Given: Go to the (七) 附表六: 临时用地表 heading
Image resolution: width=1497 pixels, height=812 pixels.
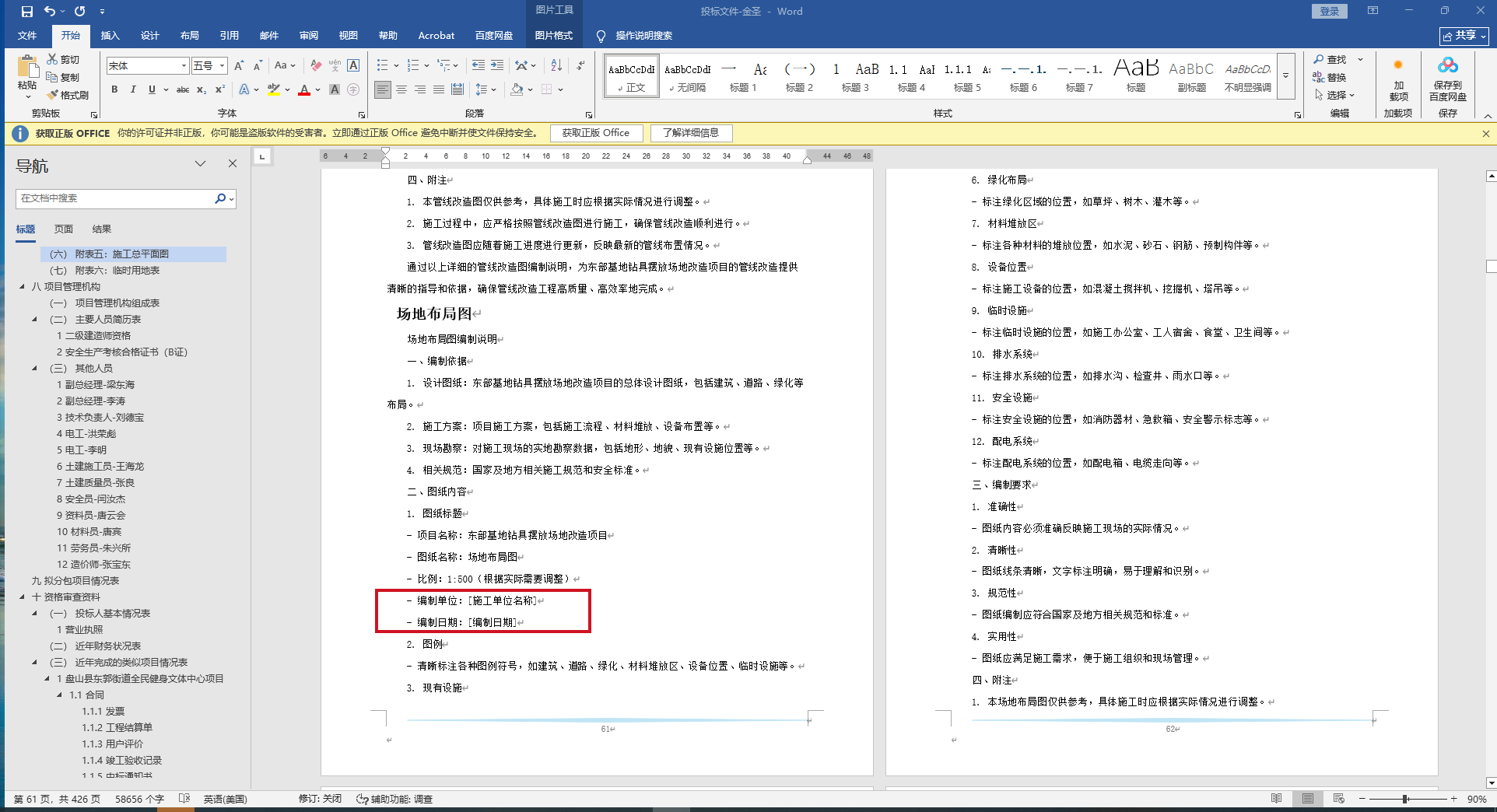Looking at the screenshot, I should pyautogui.click(x=104, y=271).
